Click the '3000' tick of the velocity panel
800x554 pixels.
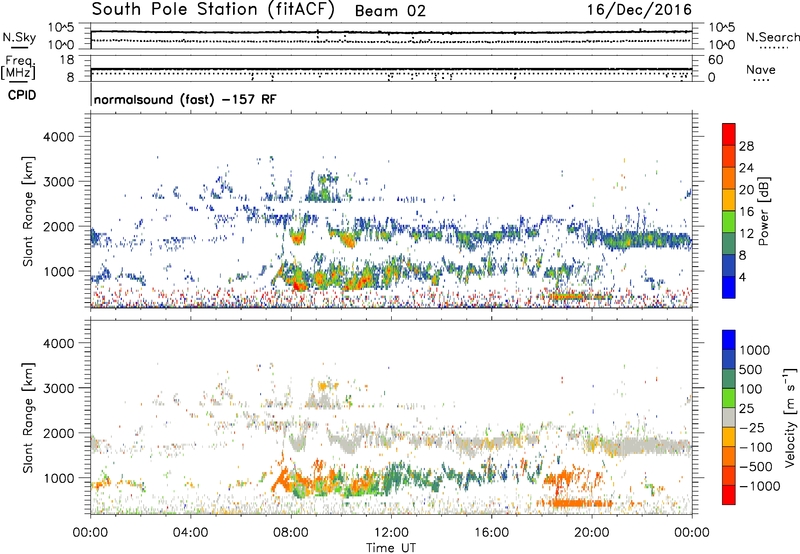58,388
